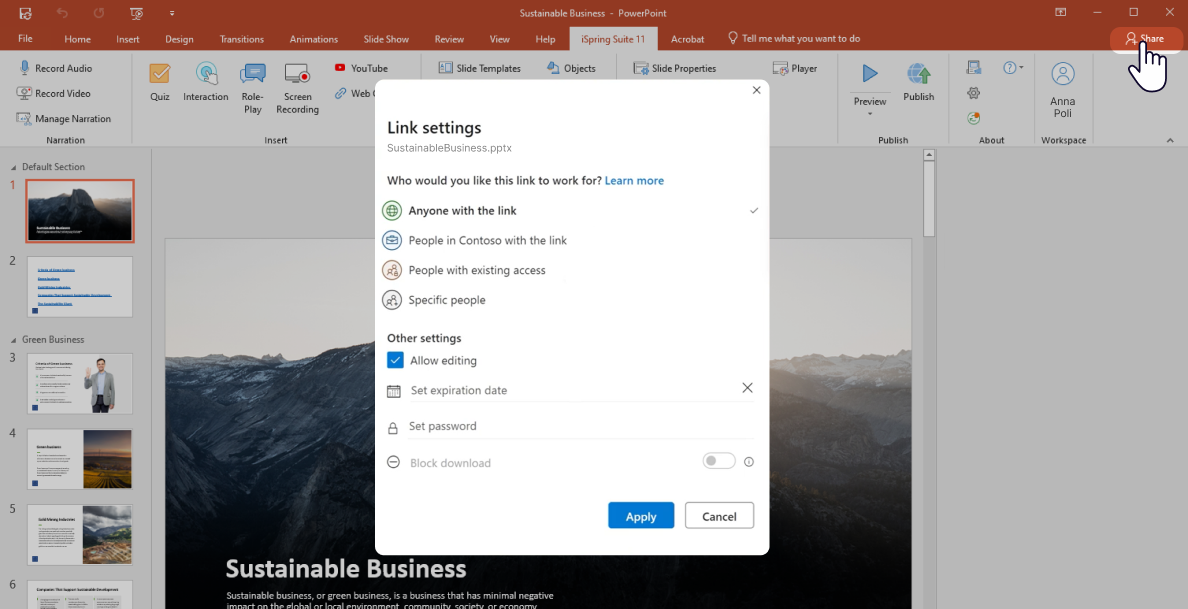Insert a YouTube video
Image resolution: width=1188 pixels, height=609 pixels.
point(361,68)
